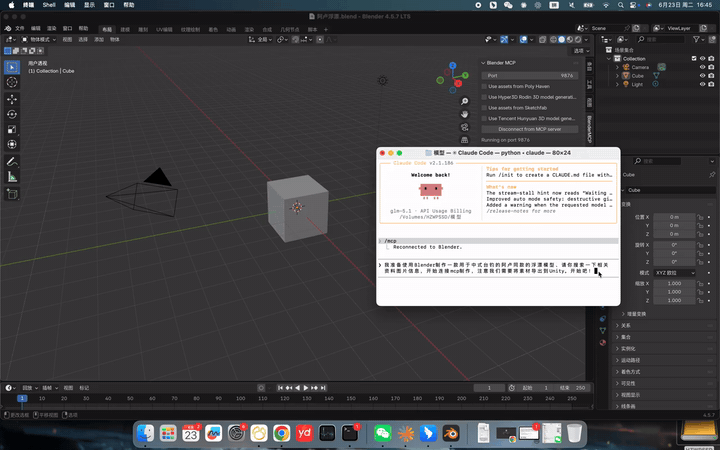This screenshot has height=450, width=720.
Task: Click the viewport pan hand icon
Action: tap(465, 114)
